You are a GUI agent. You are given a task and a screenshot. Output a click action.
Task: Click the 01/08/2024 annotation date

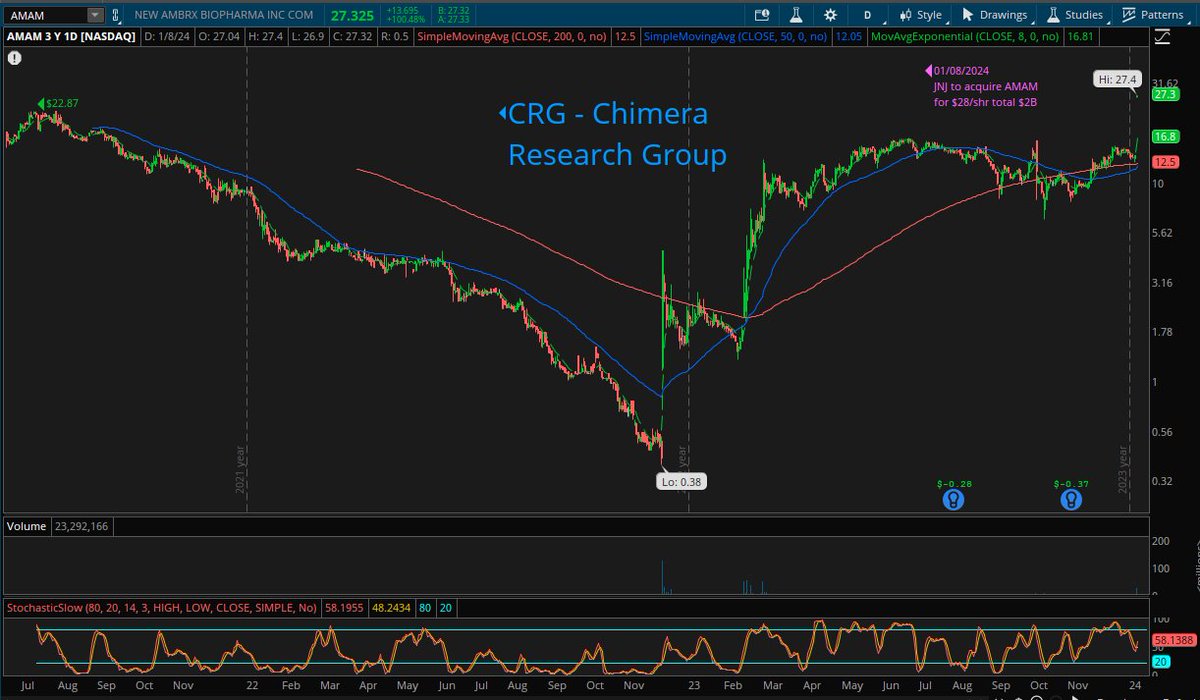click(960, 72)
